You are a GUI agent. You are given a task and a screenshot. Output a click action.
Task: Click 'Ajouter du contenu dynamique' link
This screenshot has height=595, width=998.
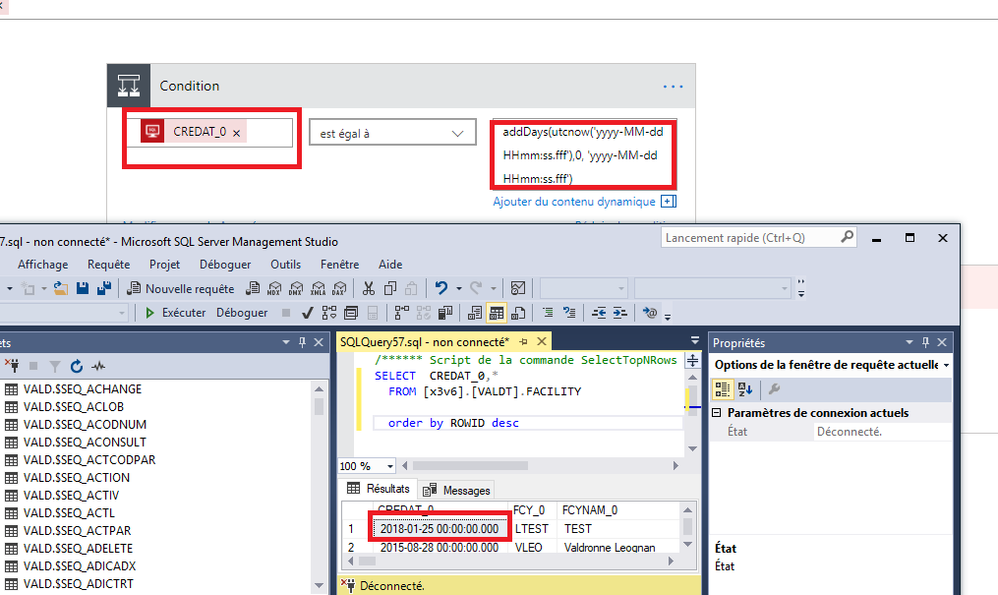(x=574, y=202)
